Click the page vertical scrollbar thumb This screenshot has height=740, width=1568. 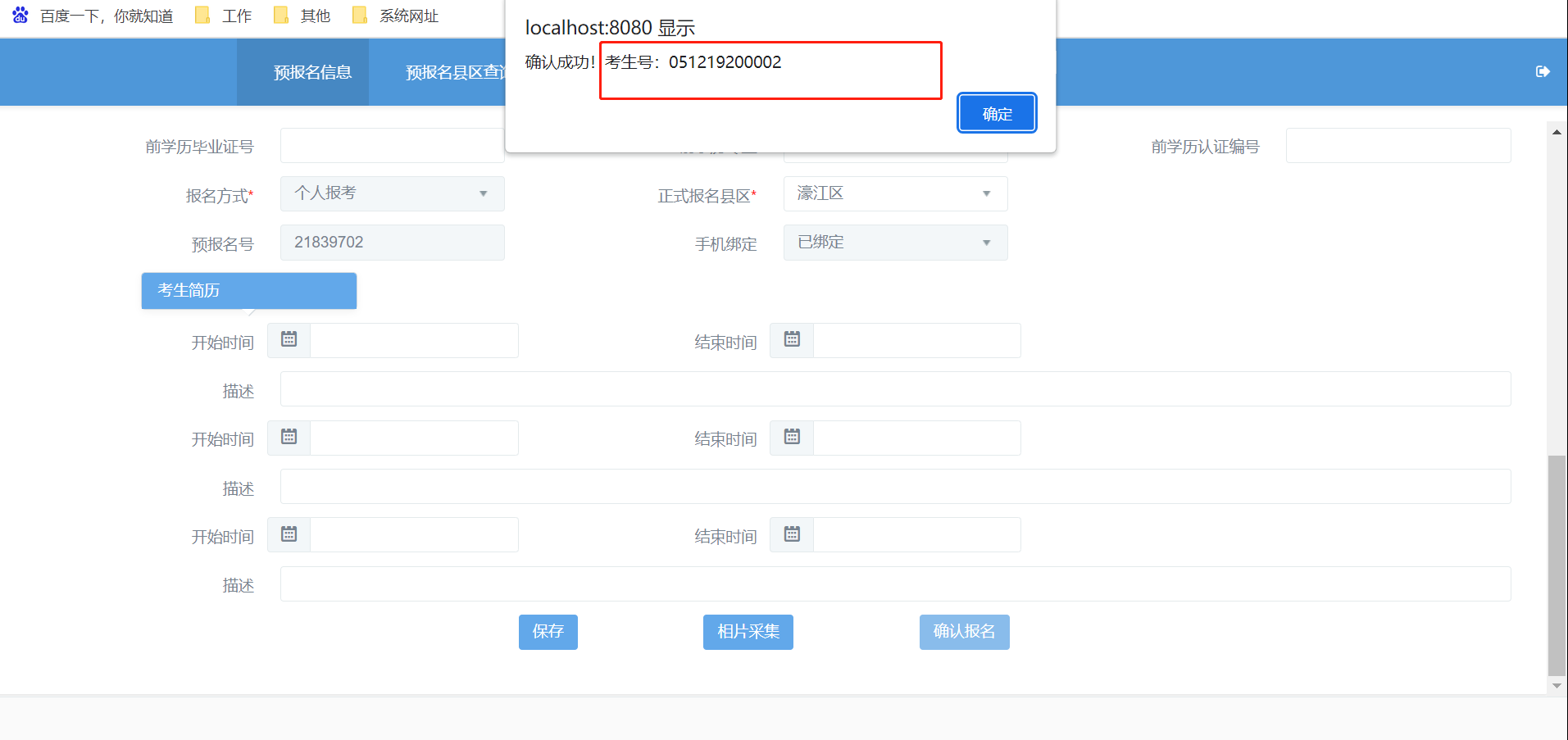1556,564
